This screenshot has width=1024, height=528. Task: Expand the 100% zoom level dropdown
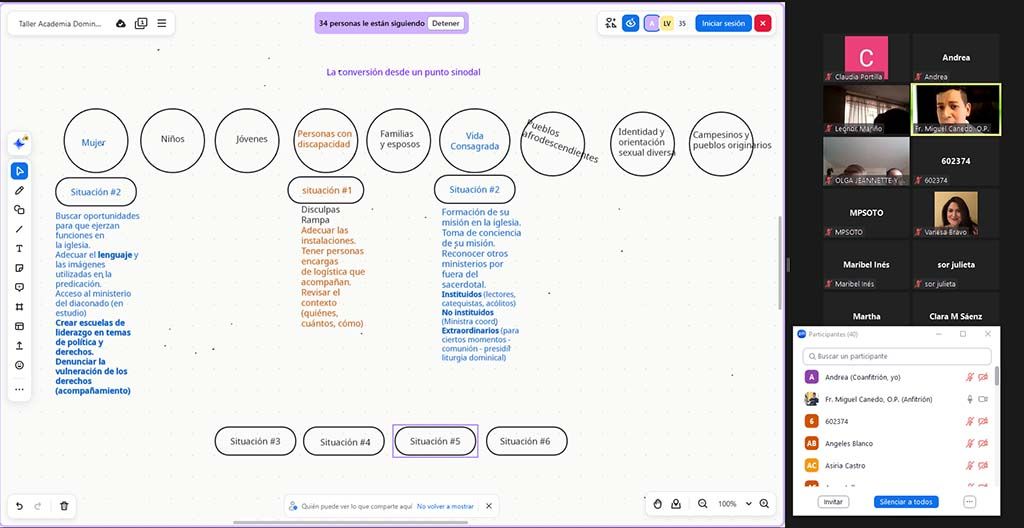(748, 504)
